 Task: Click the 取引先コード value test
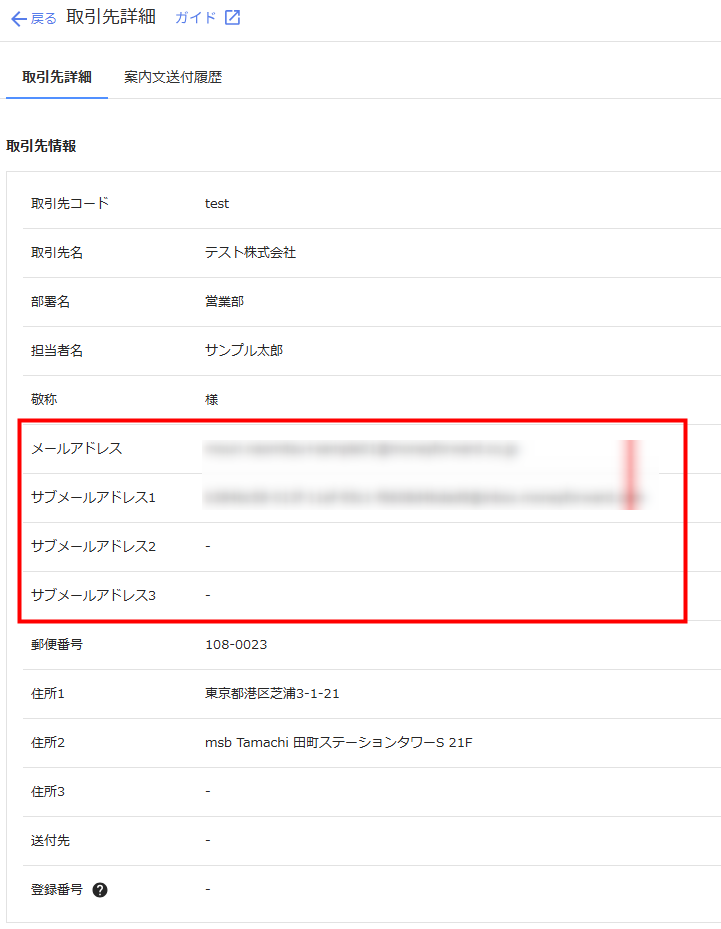[x=217, y=204]
